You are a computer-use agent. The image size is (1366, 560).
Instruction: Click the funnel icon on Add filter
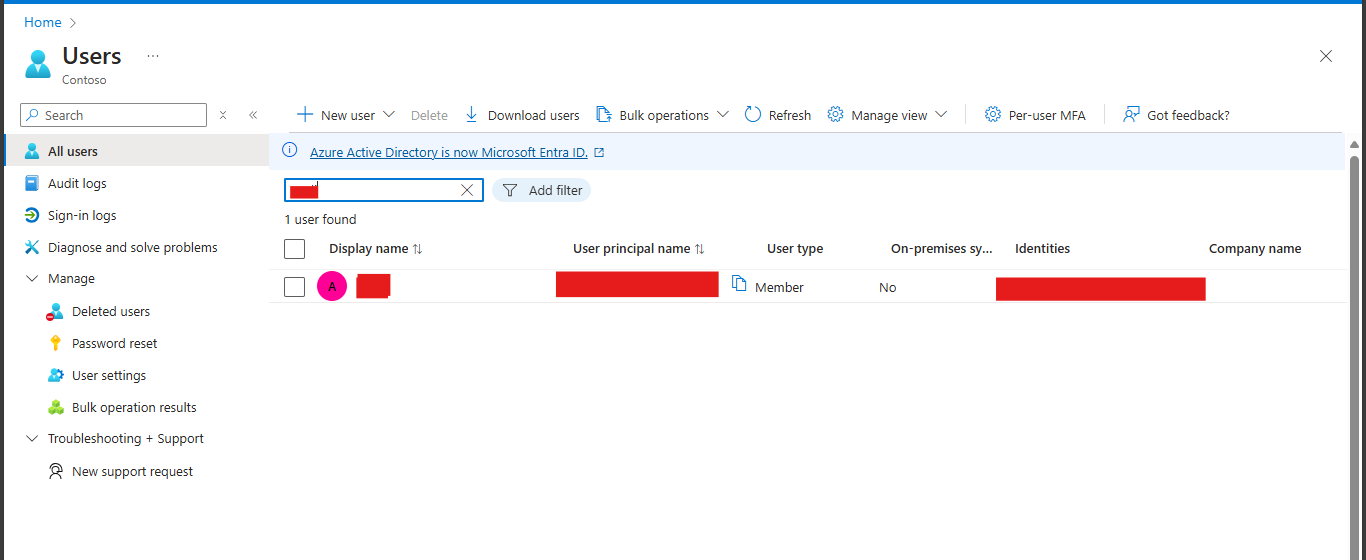(x=510, y=190)
